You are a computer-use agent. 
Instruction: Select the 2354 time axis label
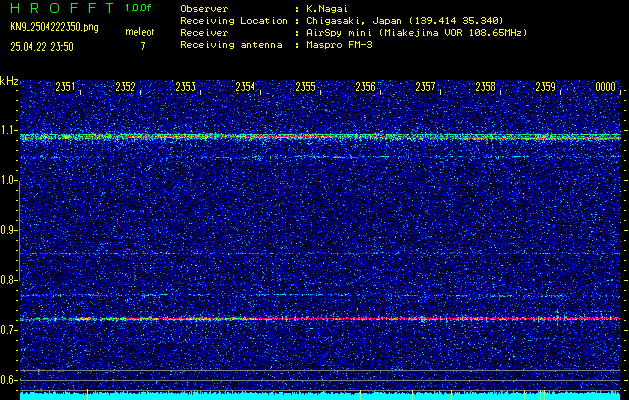tap(245, 87)
